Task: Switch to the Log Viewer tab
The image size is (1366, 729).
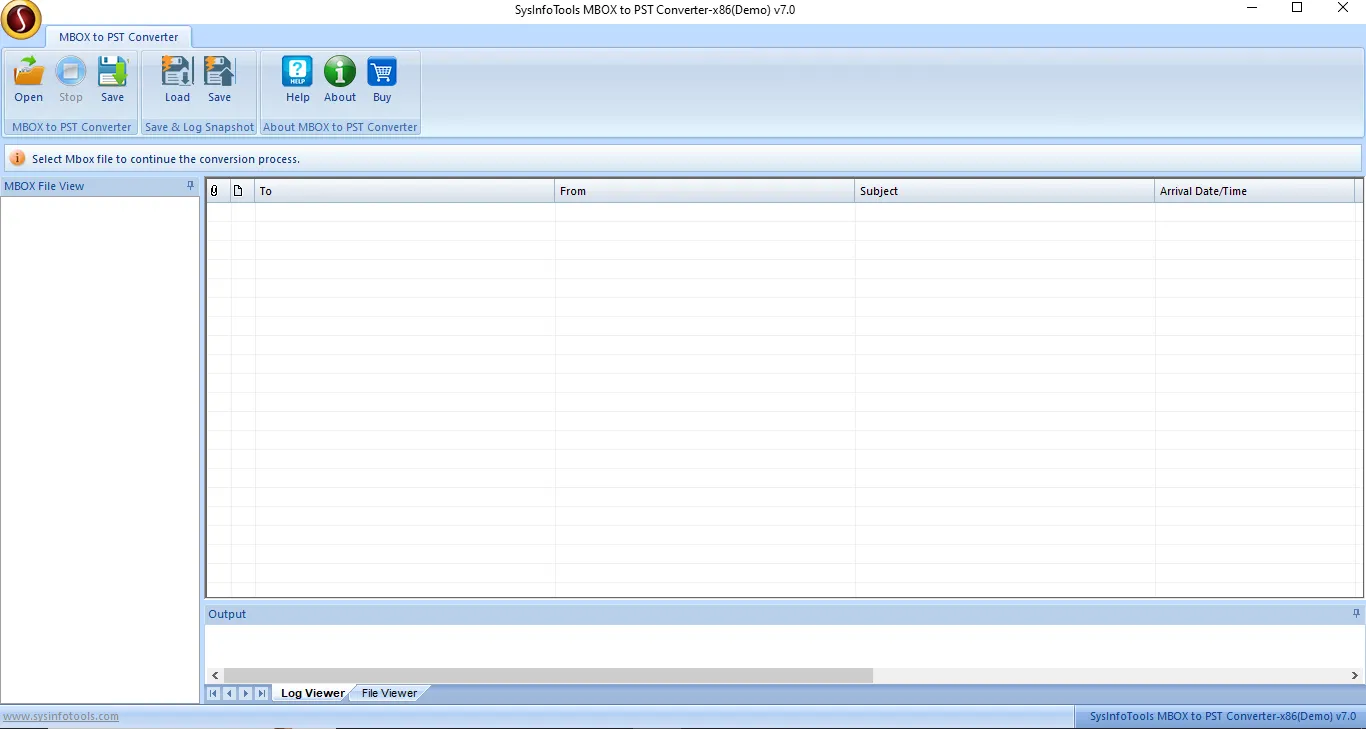Action: (x=312, y=693)
